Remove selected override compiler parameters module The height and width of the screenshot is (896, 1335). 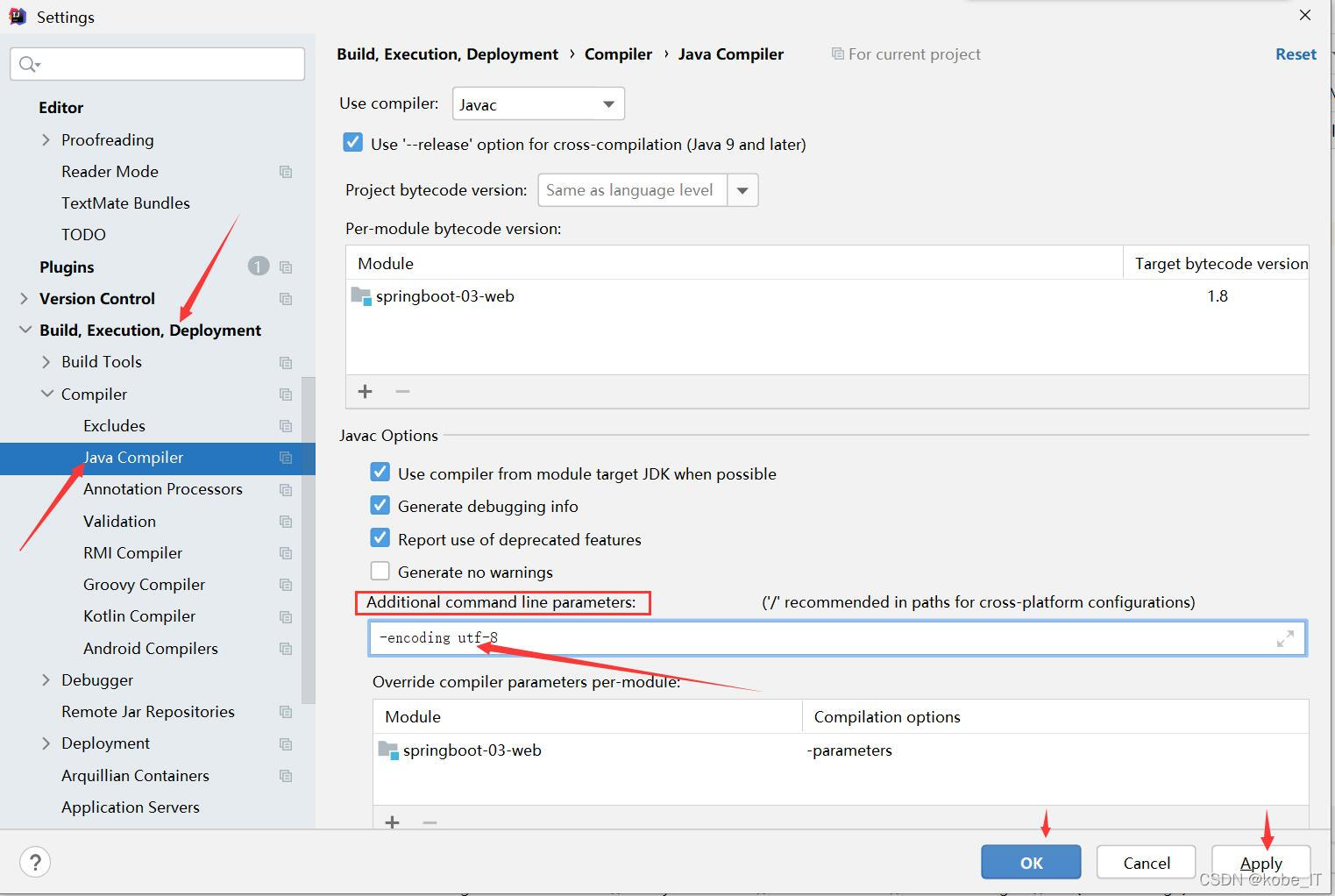tap(430, 822)
